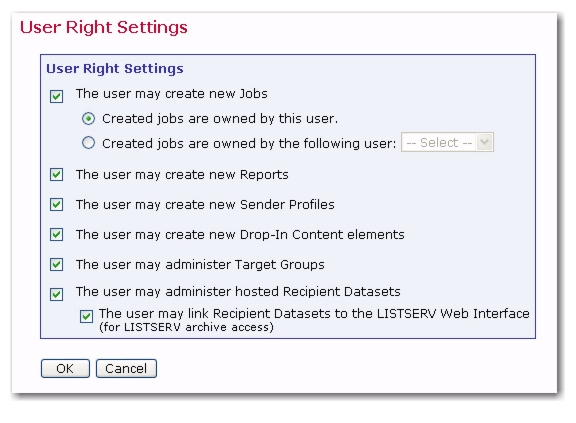576x423 pixels.
Task: Toggle the create new Reports checkbox
Action: point(57,175)
